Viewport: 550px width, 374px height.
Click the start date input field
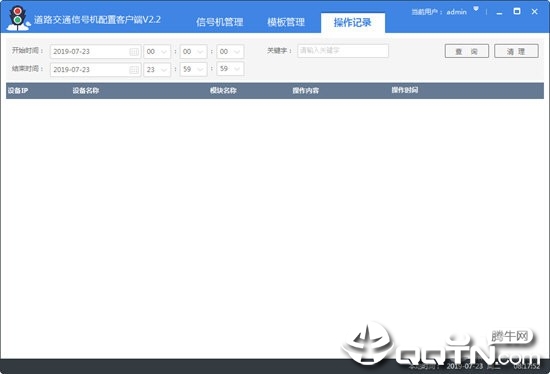tap(95, 52)
